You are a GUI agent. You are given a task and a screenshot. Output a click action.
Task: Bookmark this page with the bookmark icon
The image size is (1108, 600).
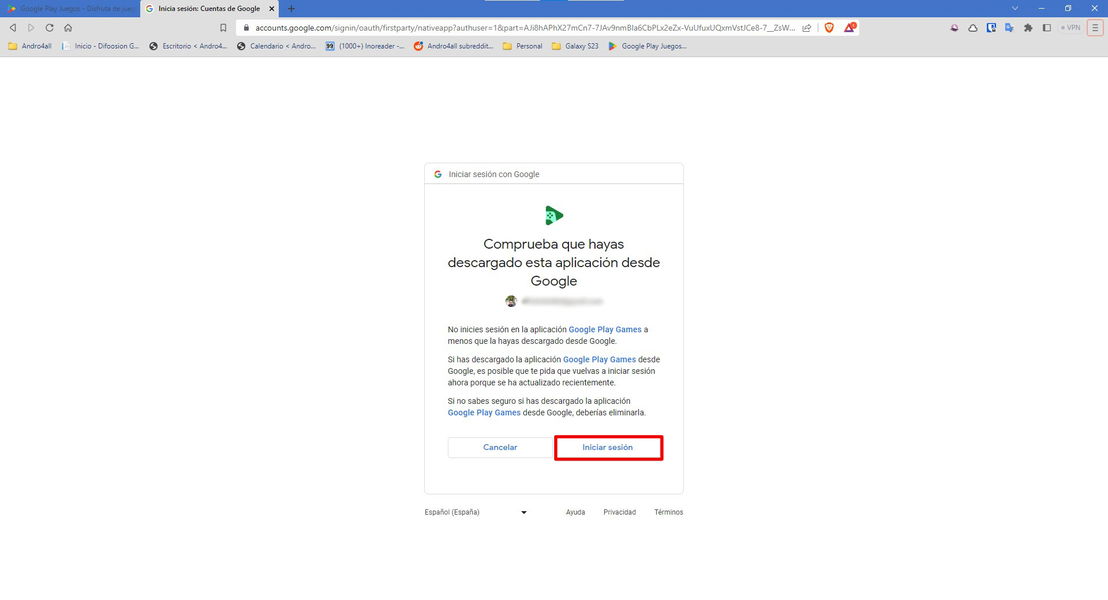pyautogui.click(x=223, y=28)
